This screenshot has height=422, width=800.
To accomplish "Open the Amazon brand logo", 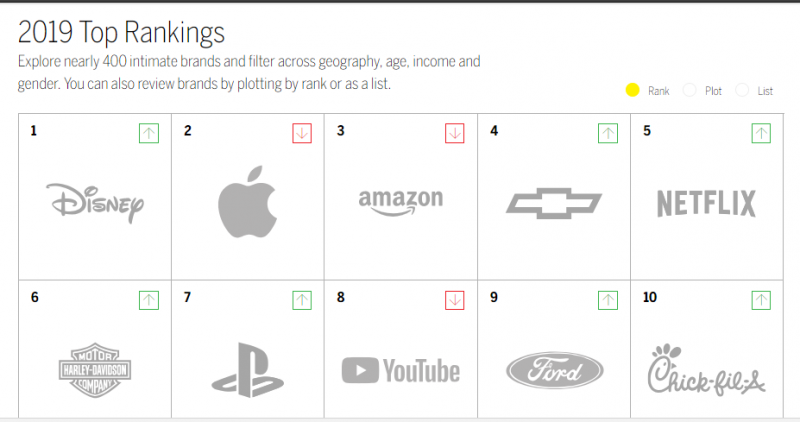I will coord(400,201).
